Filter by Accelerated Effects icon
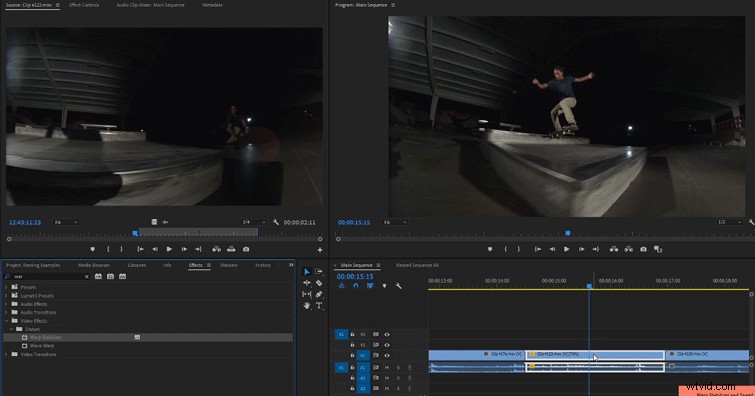755x396 pixels. click(98, 277)
